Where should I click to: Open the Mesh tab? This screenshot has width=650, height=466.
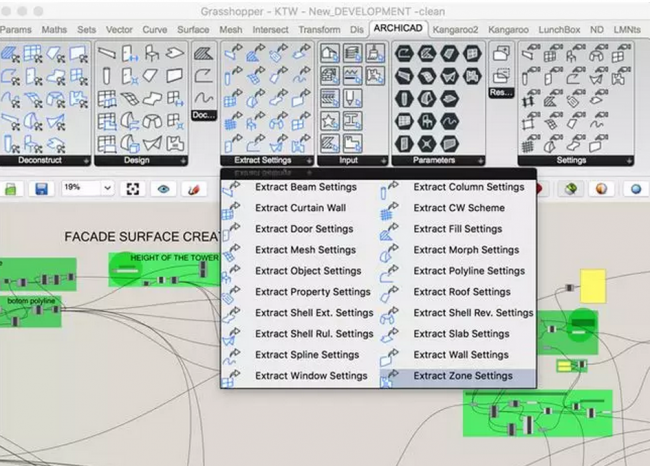(231, 29)
